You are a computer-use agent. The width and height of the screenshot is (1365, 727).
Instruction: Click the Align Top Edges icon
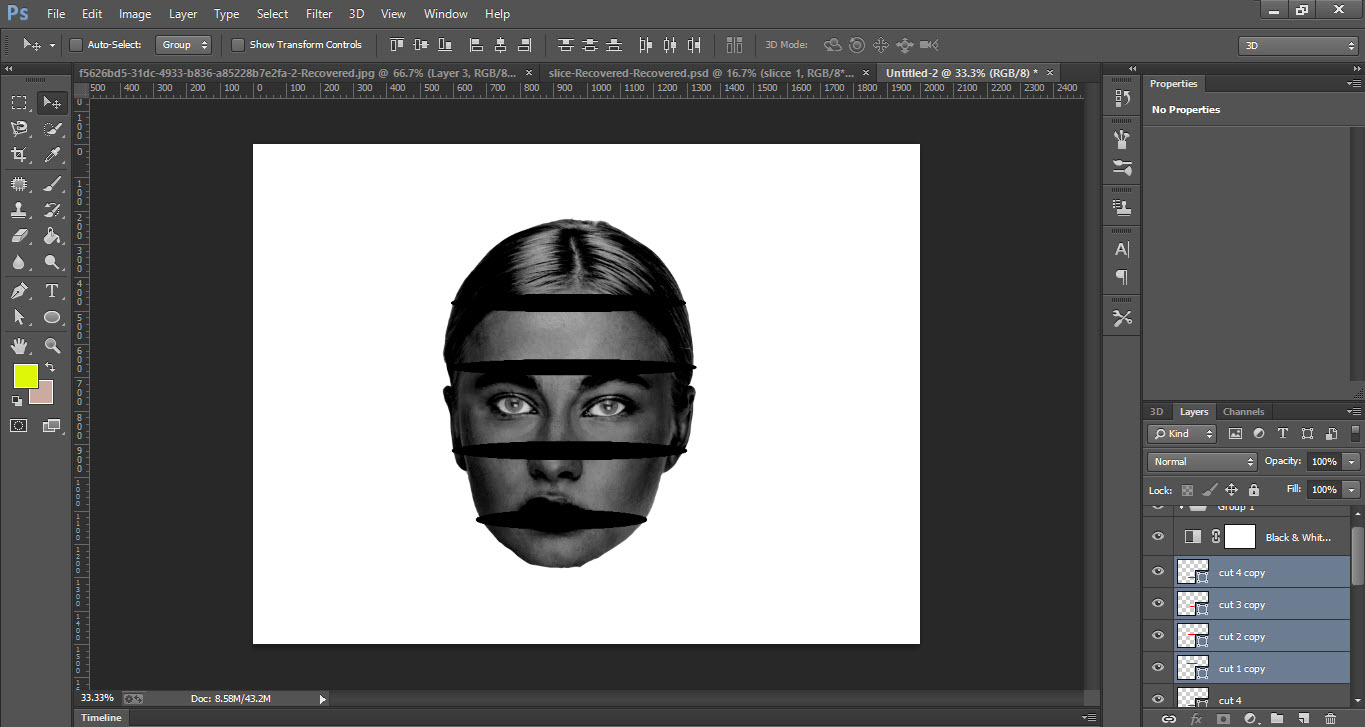coord(397,45)
